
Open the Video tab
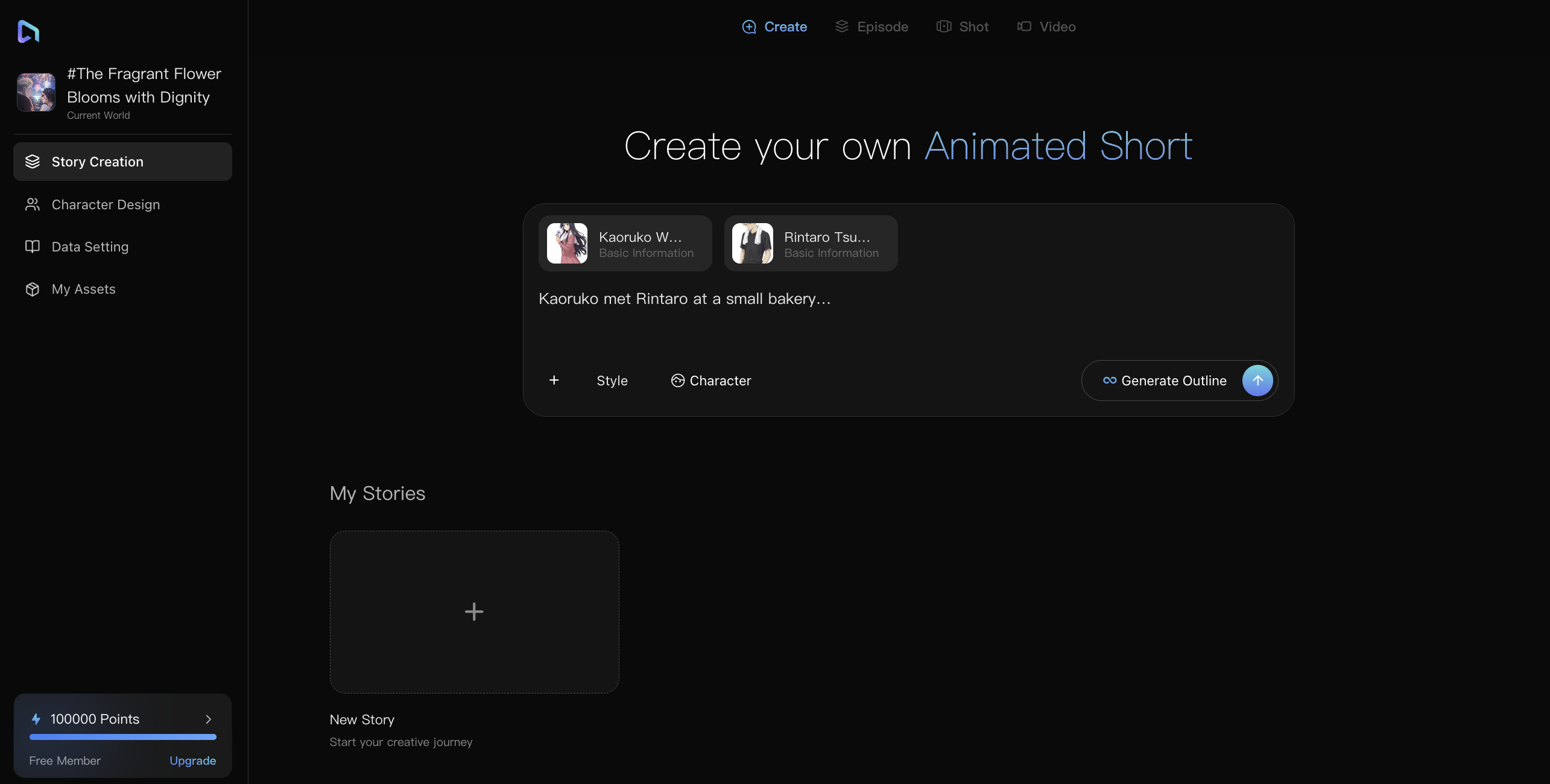pos(1046,27)
